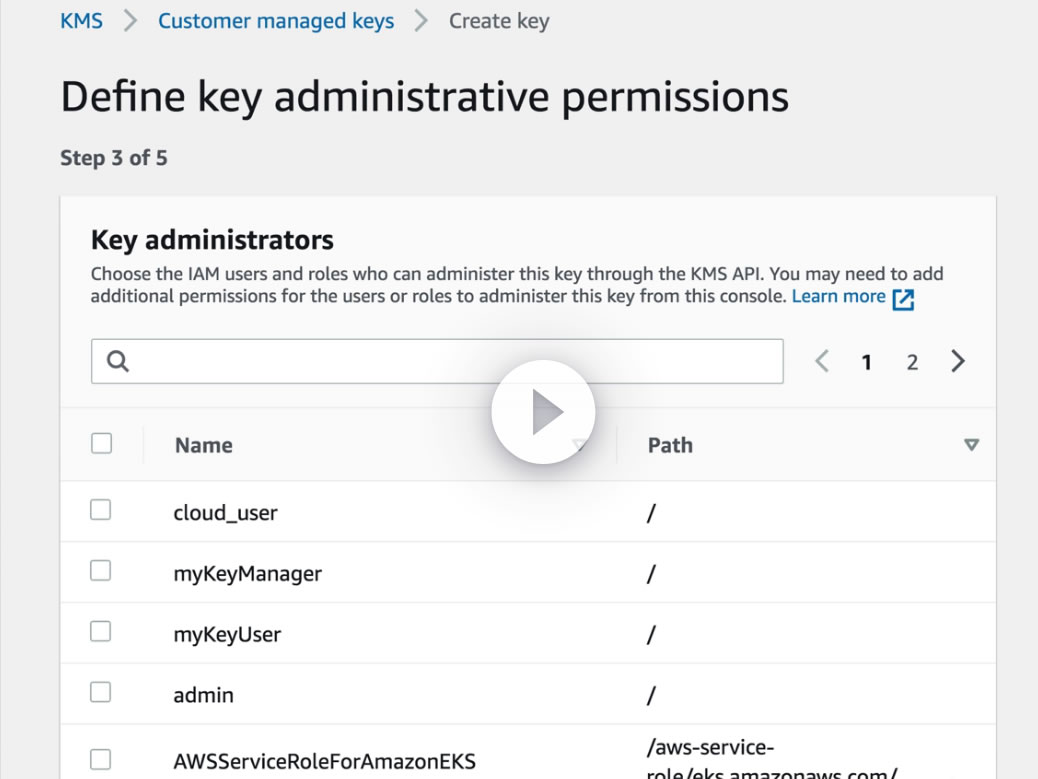This screenshot has height=779, width=1038.
Task: Sort by the Path column triangle
Action: [971, 445]
